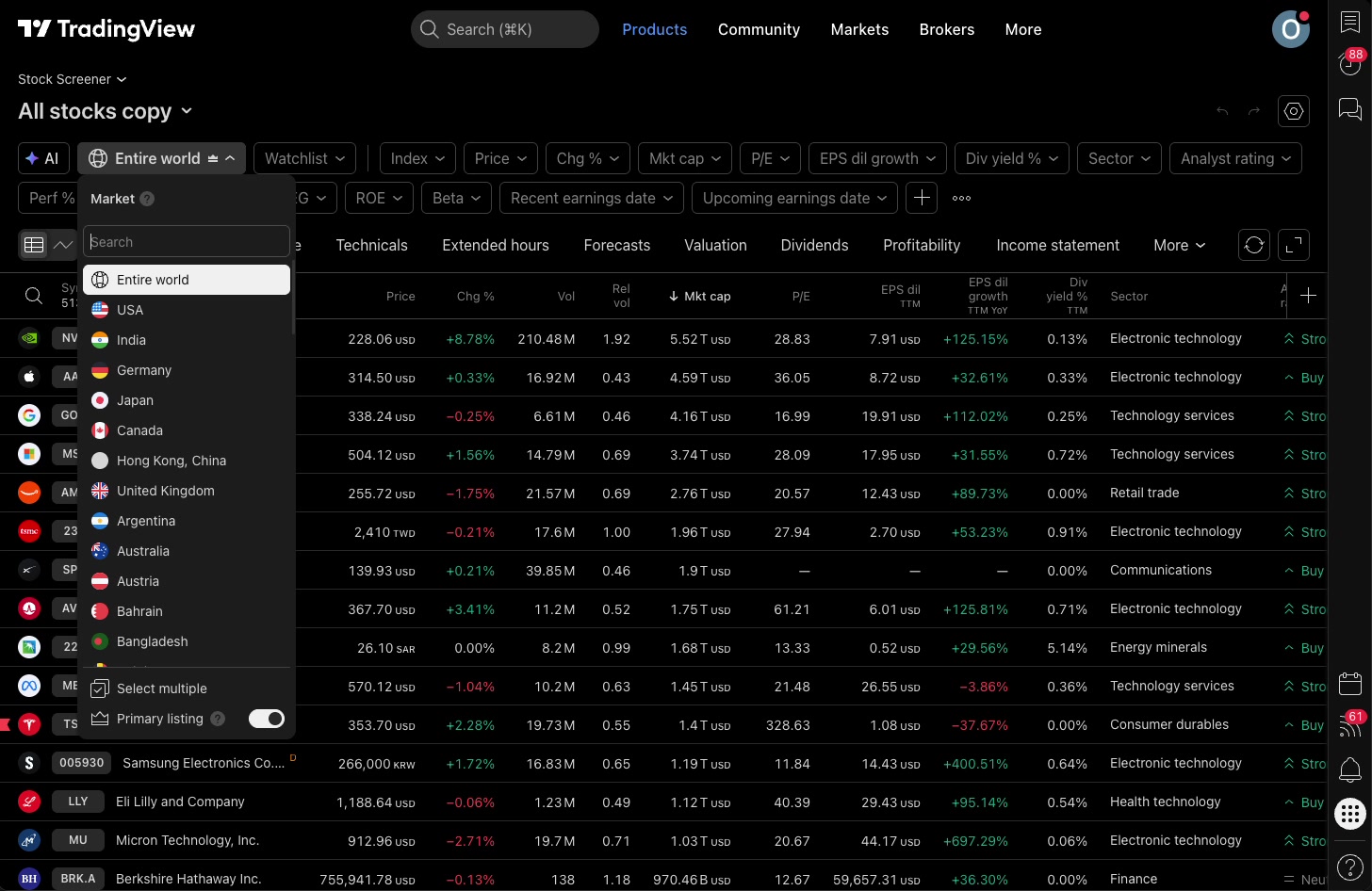Open Markets in top navigation
The image size is (1372, 891).
pos(859,29)
